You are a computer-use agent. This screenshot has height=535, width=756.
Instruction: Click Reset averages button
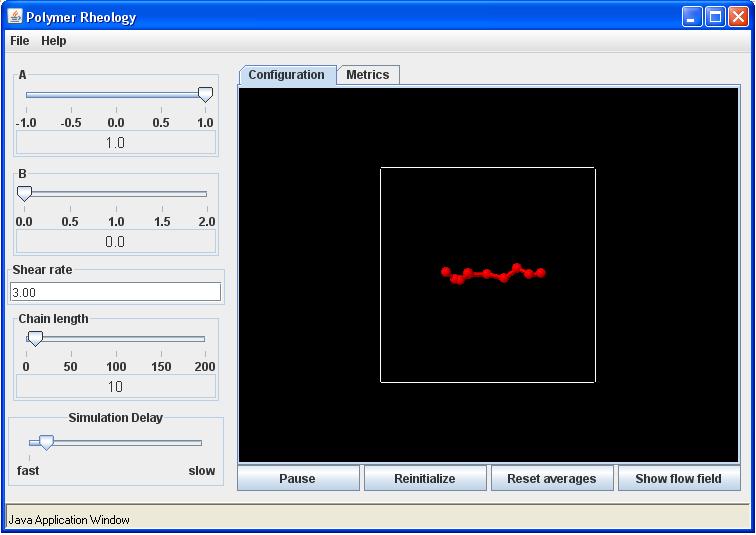[x=552, y=479]
